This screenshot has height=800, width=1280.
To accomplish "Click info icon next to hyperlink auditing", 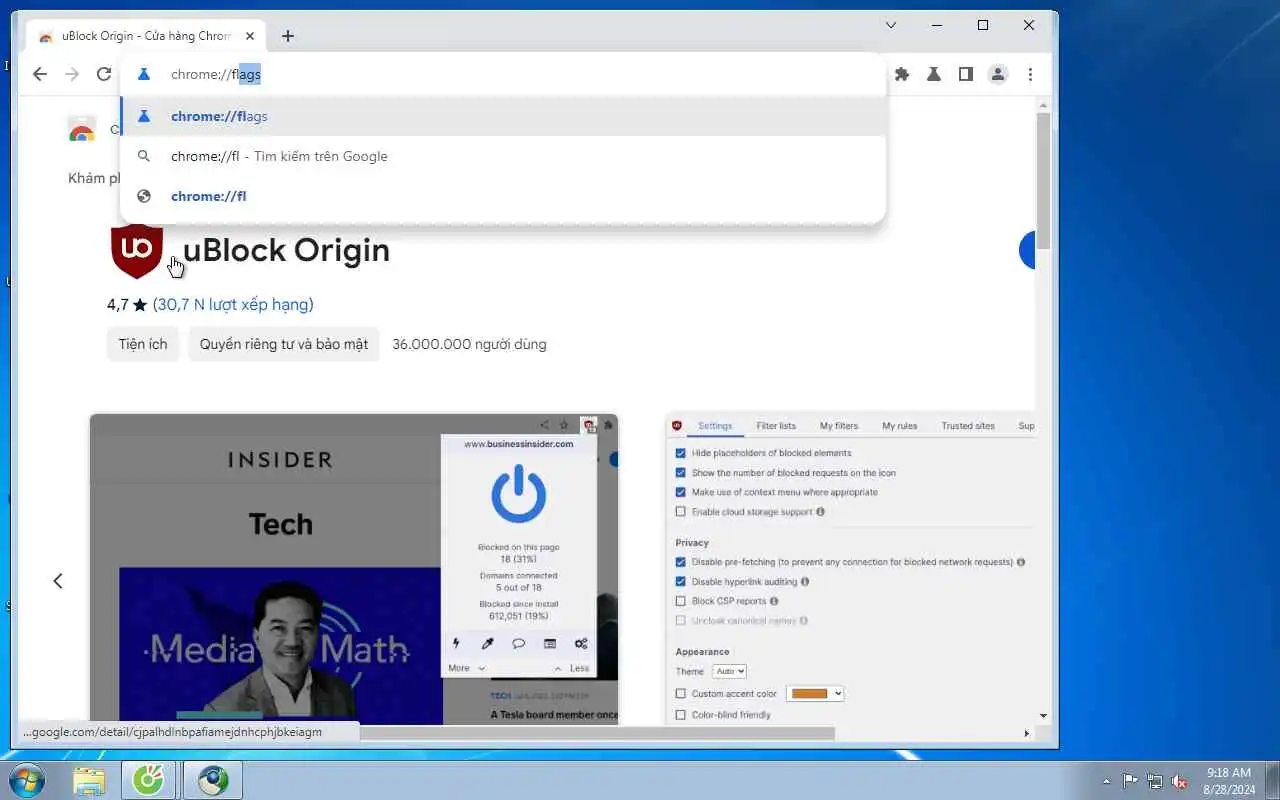I will tap(805, 581).
